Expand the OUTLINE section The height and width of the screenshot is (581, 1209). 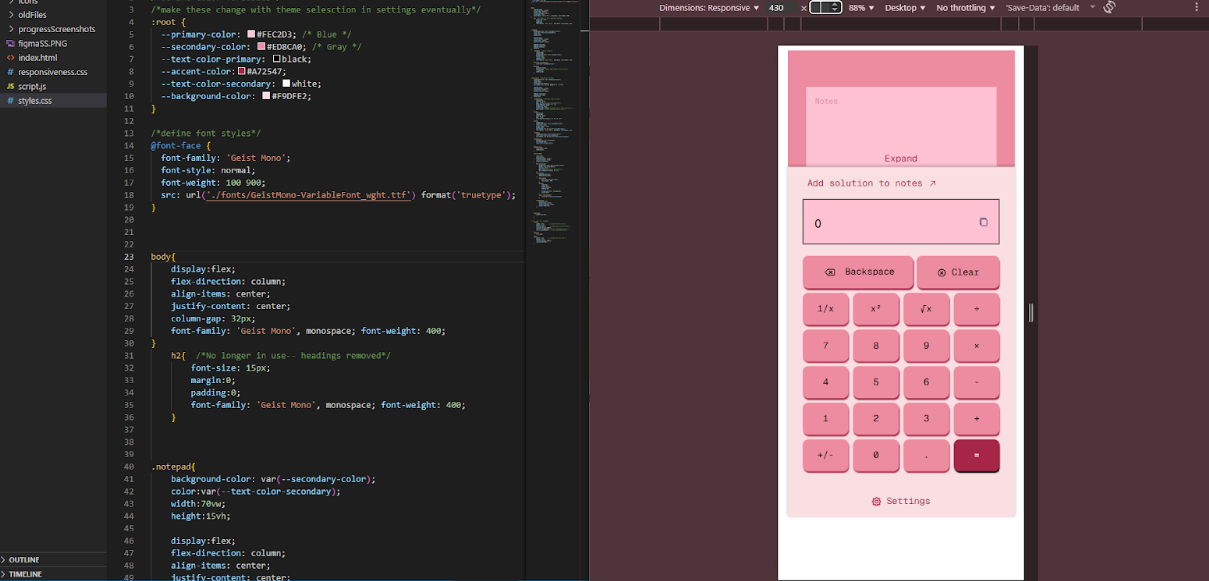pyautogui.click(x=25, y=560)
